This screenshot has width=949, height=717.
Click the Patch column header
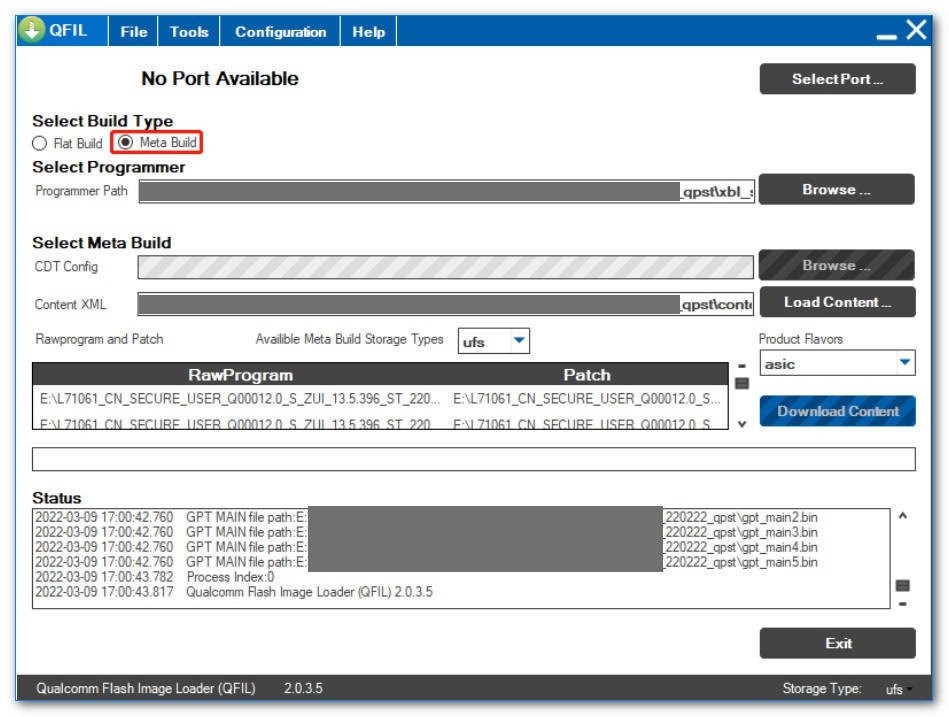coord(587,375)
